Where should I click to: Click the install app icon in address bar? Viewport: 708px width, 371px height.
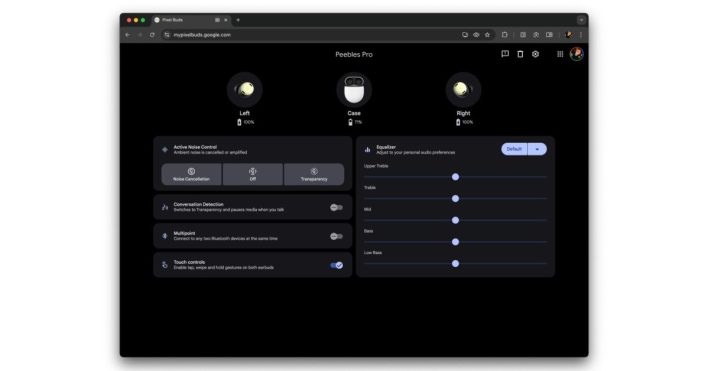pyautogui.click(x=465, y=35)
